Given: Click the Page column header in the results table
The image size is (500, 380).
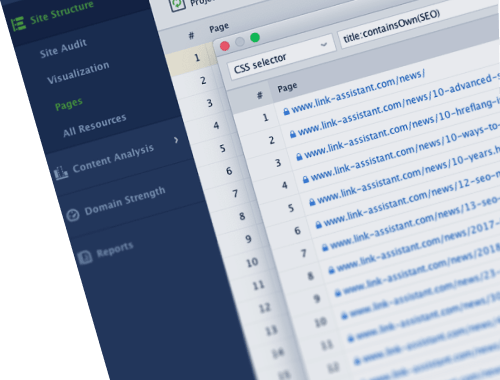Looking at the screenshot, I should click(x=287, y=88).
